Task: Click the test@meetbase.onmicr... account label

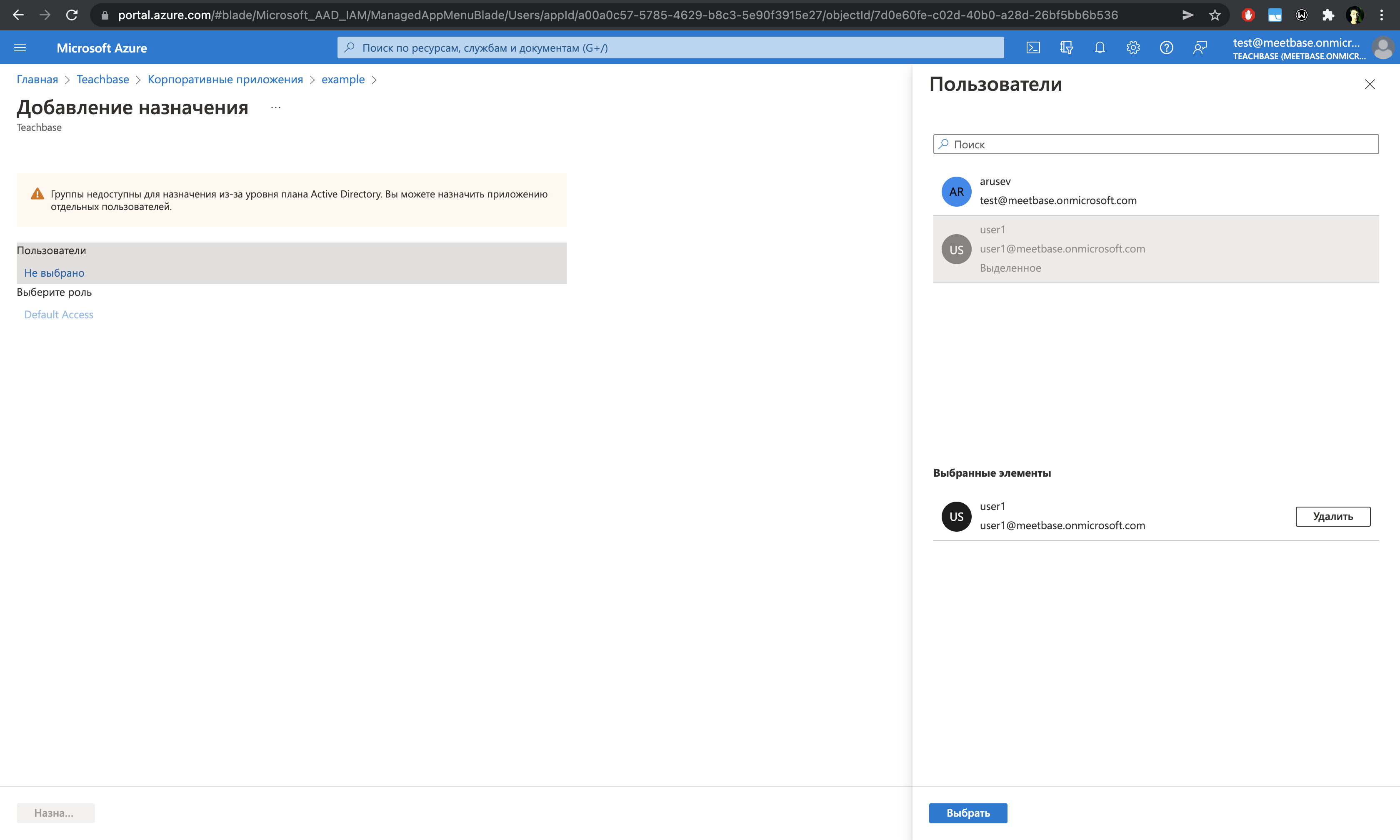Action: click(x=1296, y=42)
